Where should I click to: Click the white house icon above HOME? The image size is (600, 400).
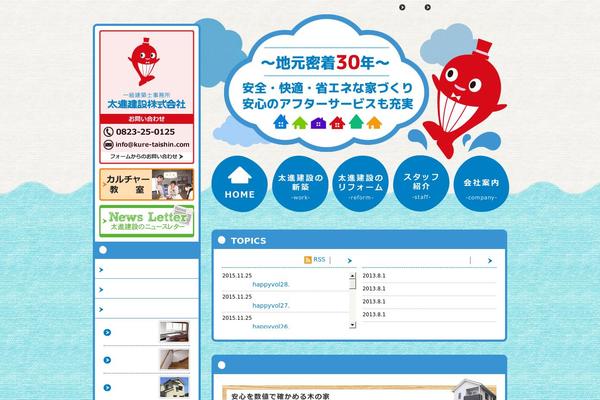pyautogui.click(x=240, y=175)
